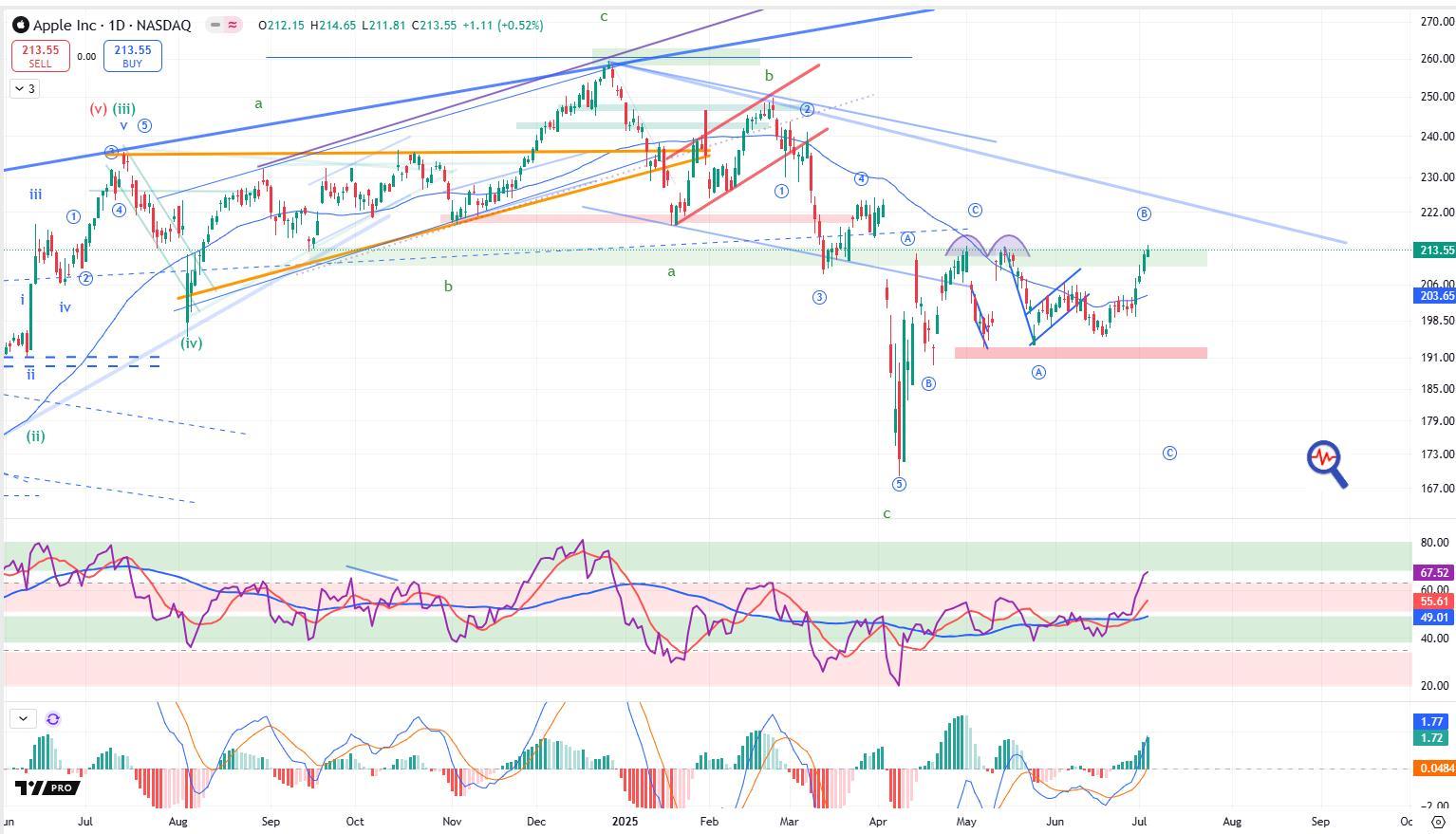Click the Apr label on time axis
Viewport: 1456px width, 834px height.
(x=878, y=821)
